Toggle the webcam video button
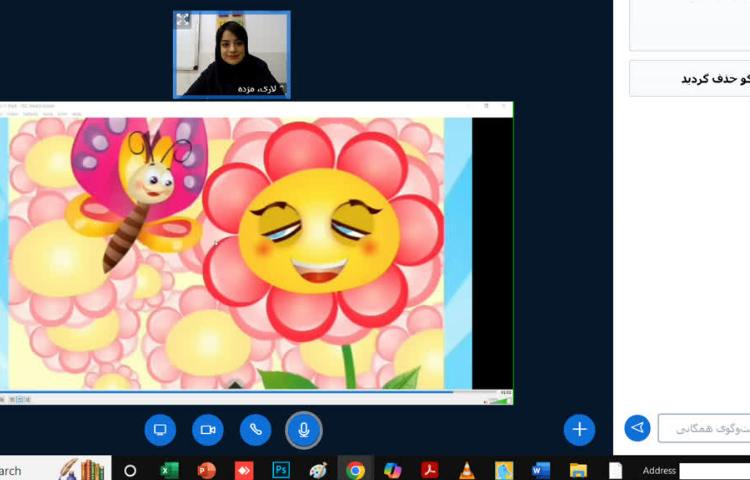Viewport: 750px width, 480px height. point(208,430)
